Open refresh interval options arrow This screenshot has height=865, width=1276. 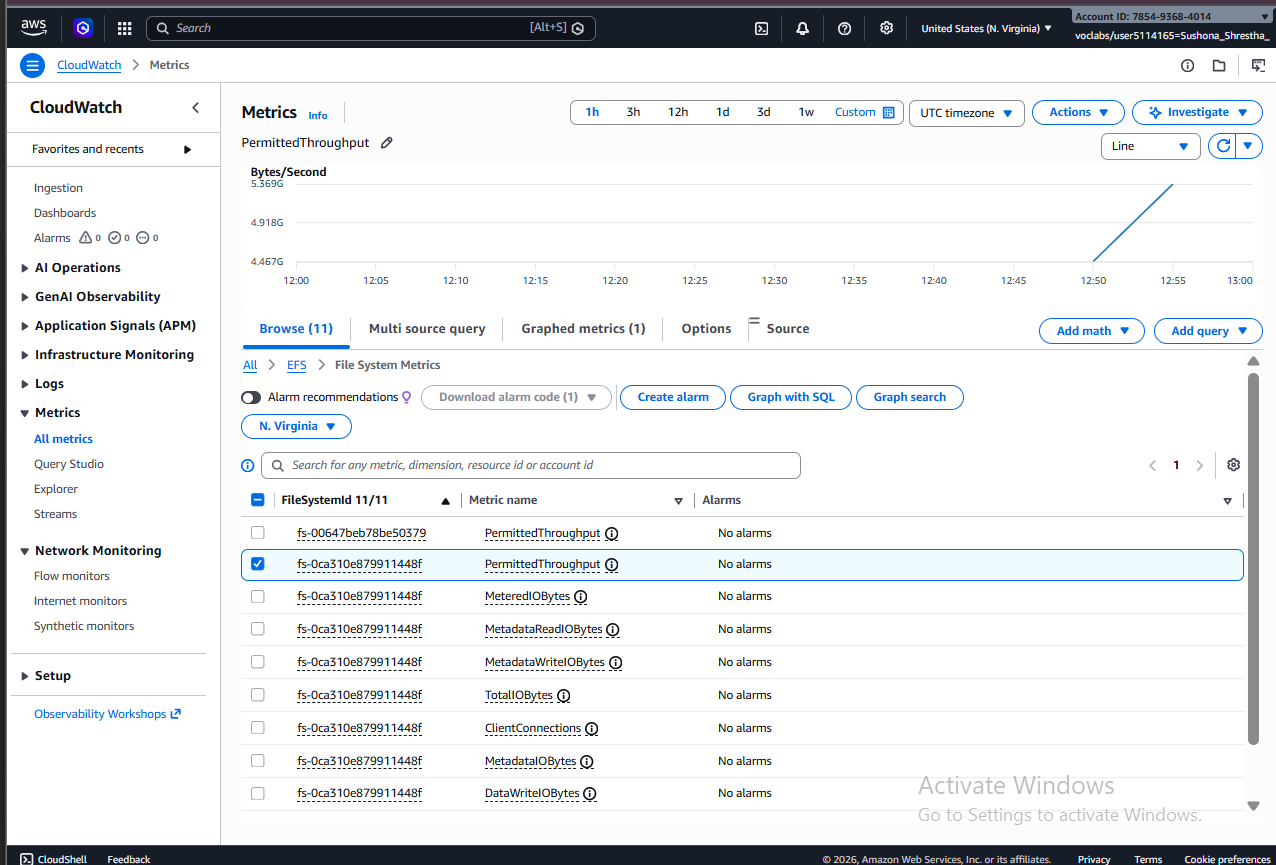pos(1249,146)
